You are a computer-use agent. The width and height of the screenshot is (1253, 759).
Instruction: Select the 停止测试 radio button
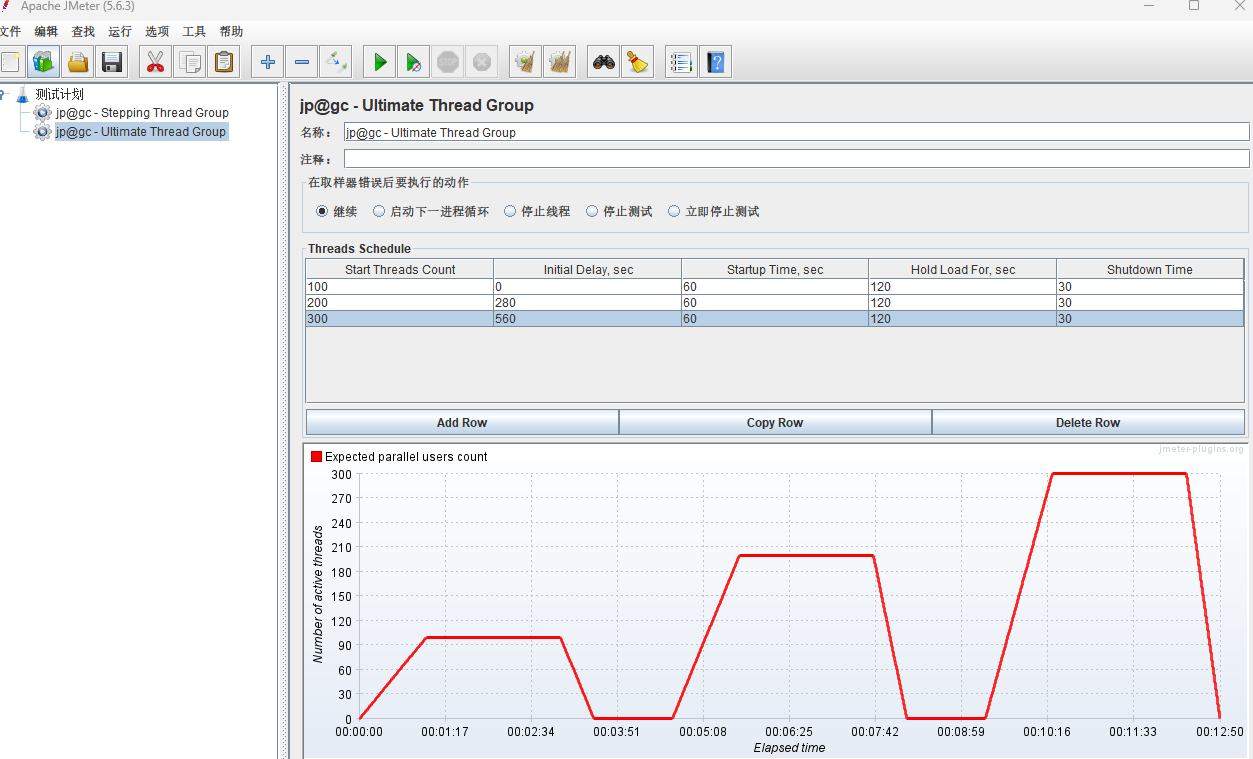[592, 211]
